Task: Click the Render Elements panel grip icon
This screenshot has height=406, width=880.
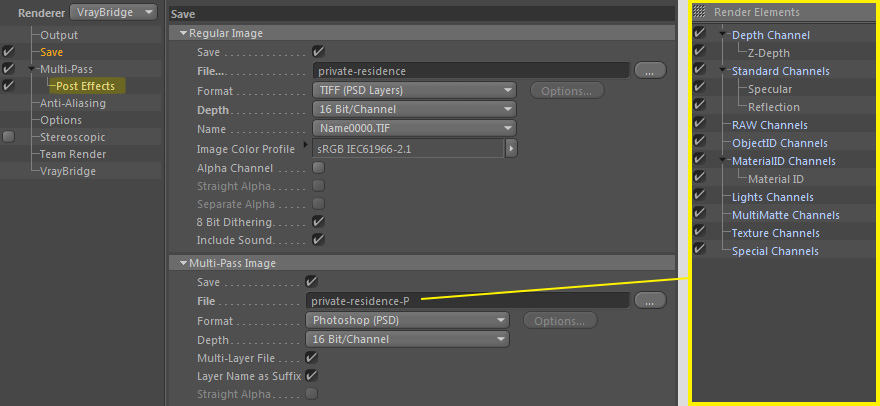Action: 700,12
